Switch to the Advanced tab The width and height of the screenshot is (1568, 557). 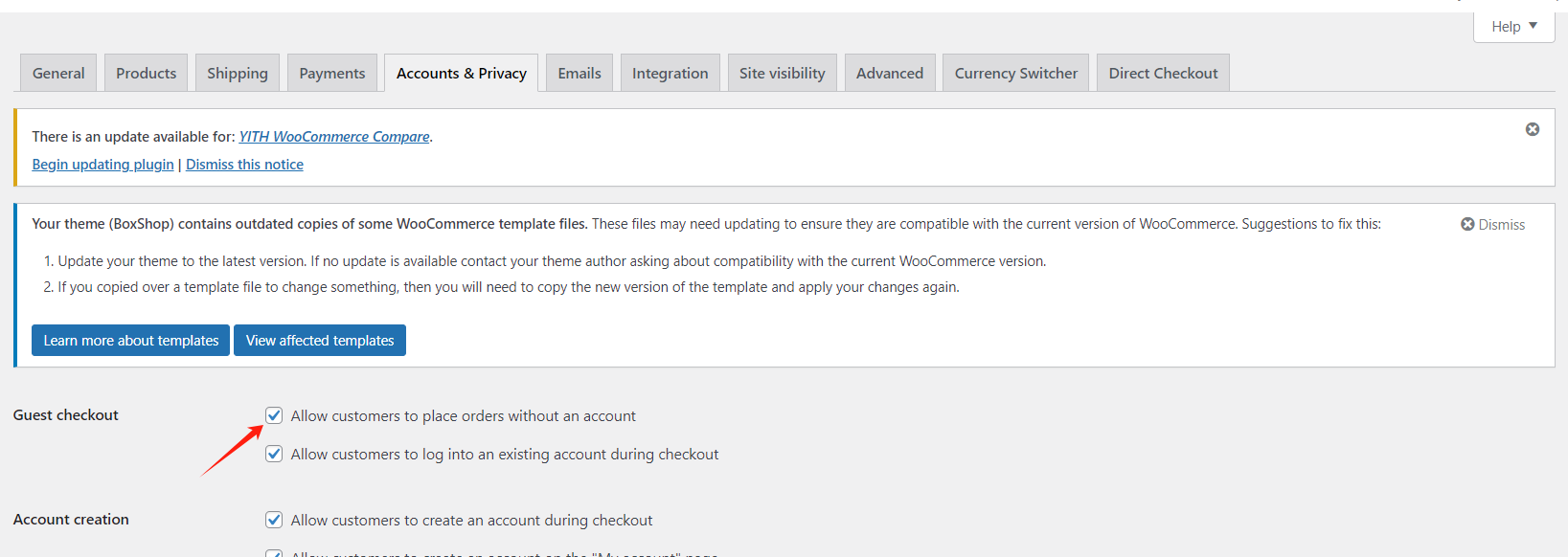889,72
